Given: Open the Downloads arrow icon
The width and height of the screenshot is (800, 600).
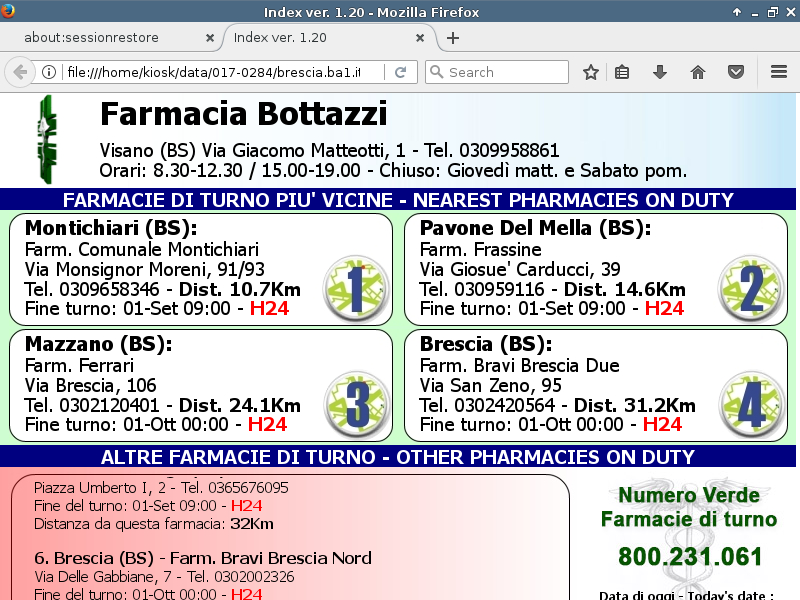Looking at the screenshot, I should point(660,72).
